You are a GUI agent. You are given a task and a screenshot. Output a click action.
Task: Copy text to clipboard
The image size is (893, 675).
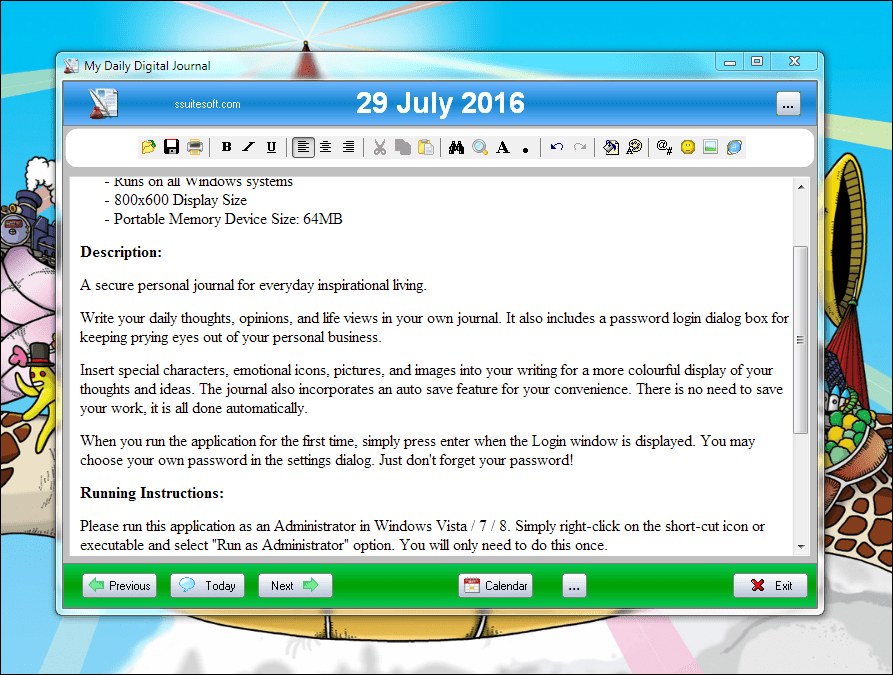pos(402,147)
